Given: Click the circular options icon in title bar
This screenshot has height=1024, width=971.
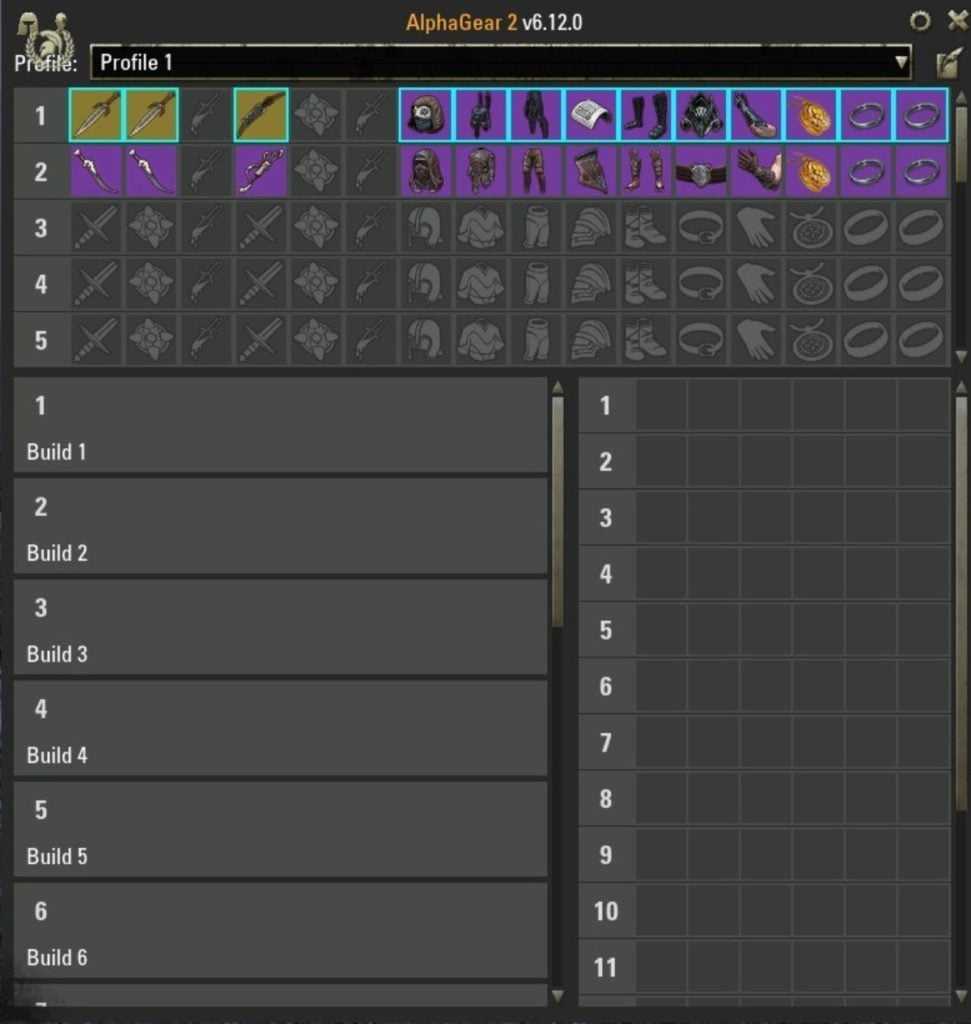Looking at the screenshot, I should coord(919,21).
